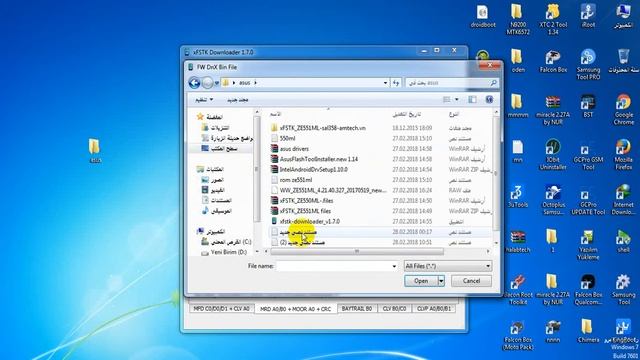Expand the Open button split arrow
The width and height of the screenshot is (640, 360).
pos(441,281)
